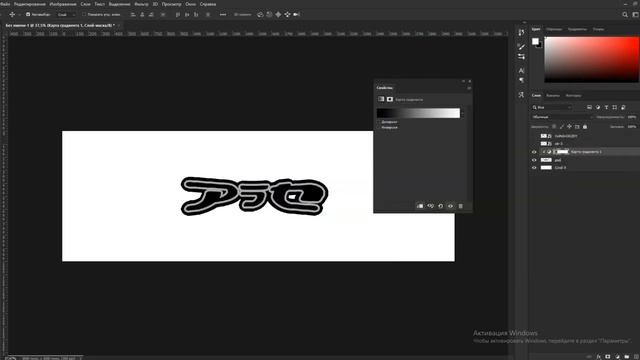Open the gradient map bar in Properties
The image size is (640, 360).
click(418, 113)
